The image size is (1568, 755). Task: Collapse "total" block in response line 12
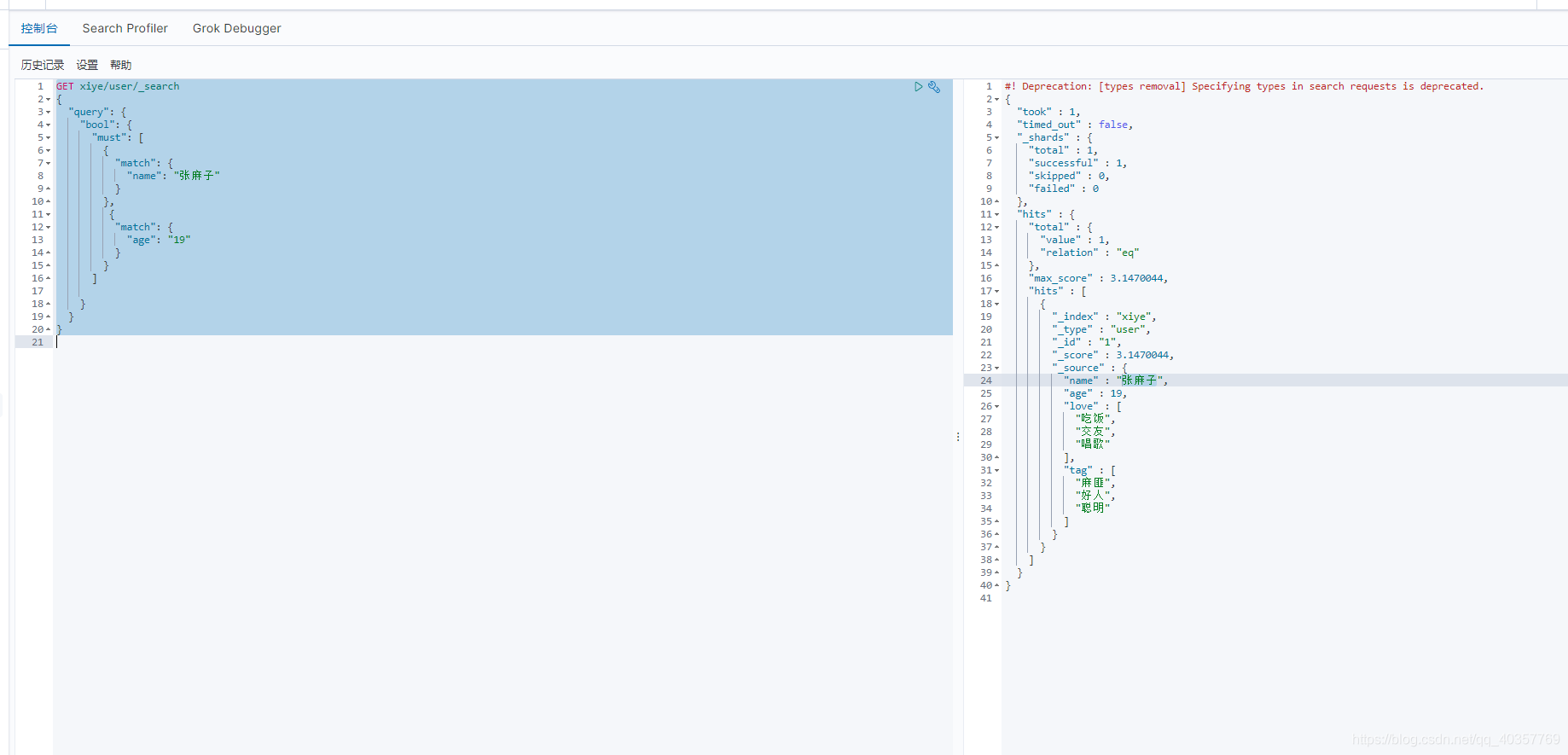click(997, 227)
